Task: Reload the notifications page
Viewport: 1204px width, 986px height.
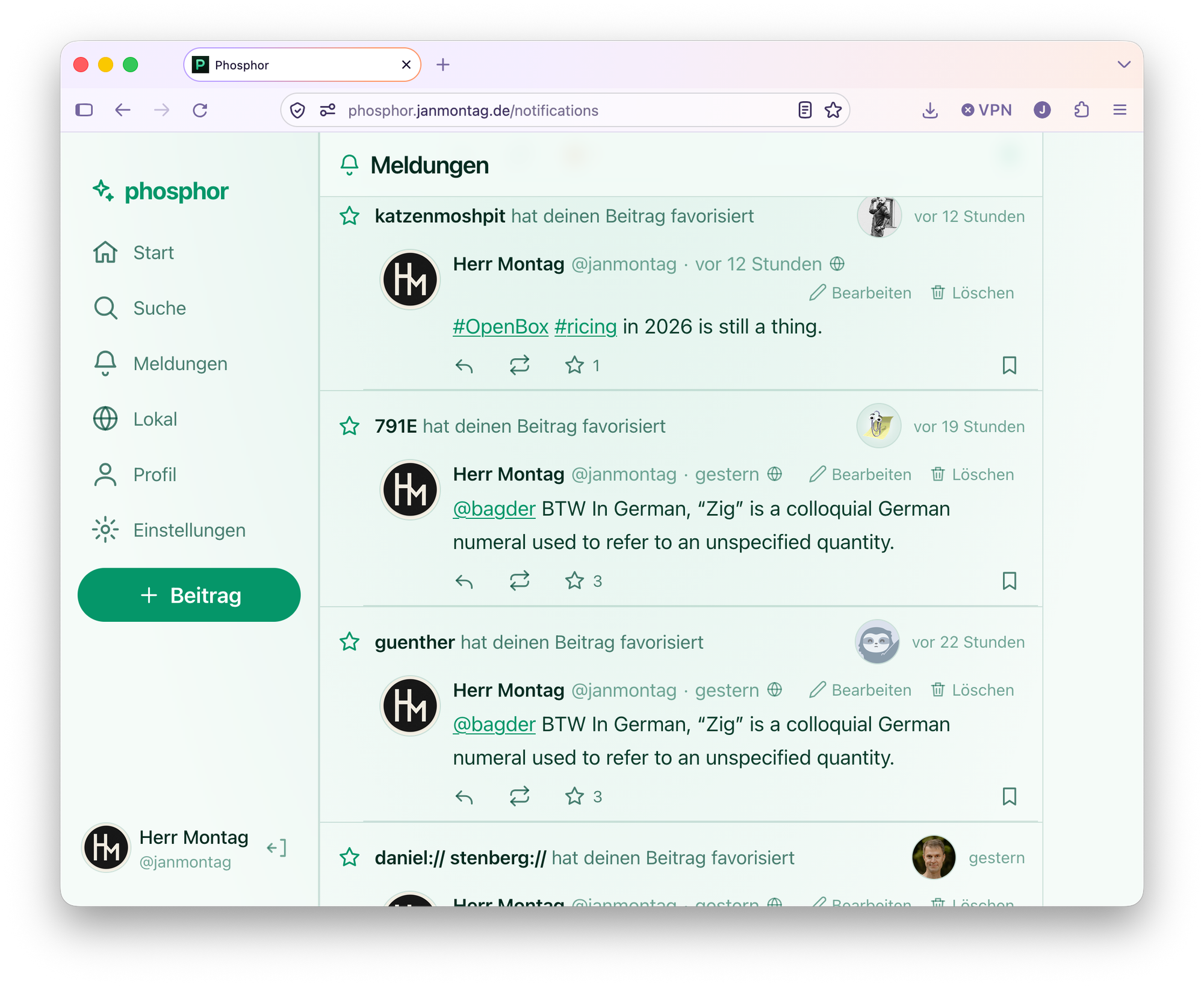Action: (x=200, y=110)
